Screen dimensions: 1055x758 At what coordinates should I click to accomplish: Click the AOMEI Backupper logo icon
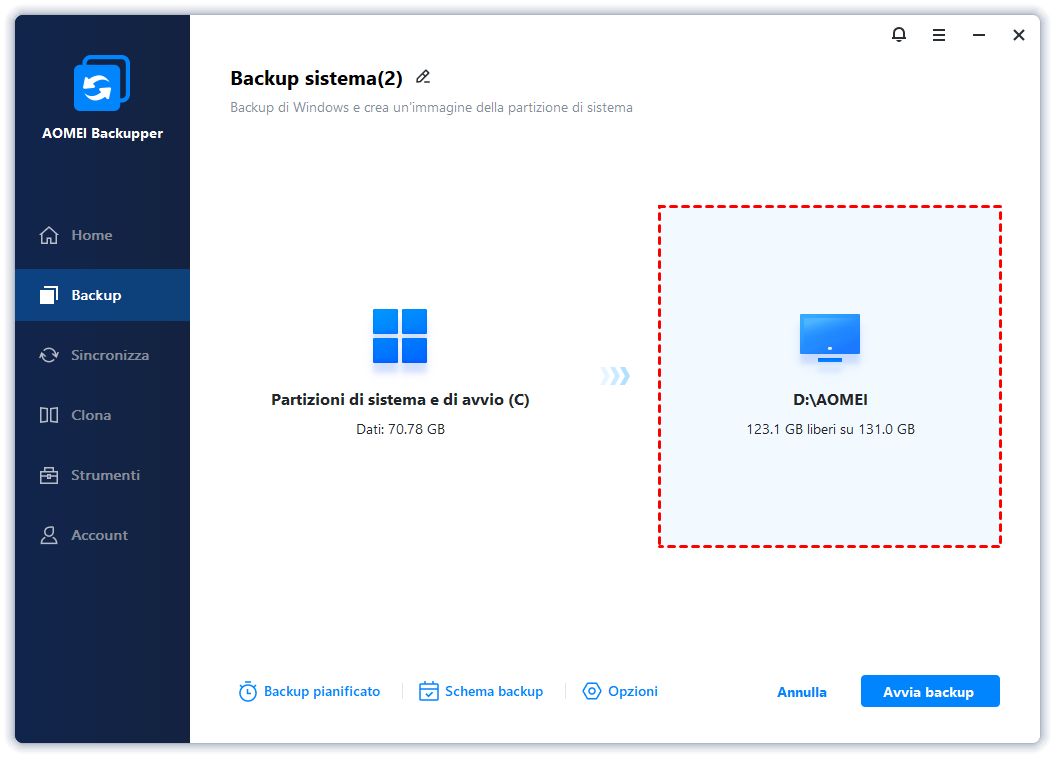point(102,84)
